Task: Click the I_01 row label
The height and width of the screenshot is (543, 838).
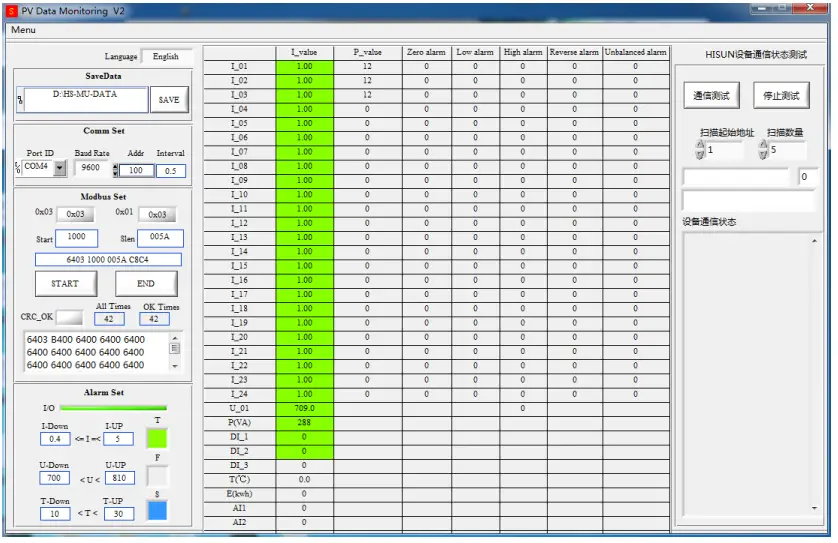Action: [239, 66]
